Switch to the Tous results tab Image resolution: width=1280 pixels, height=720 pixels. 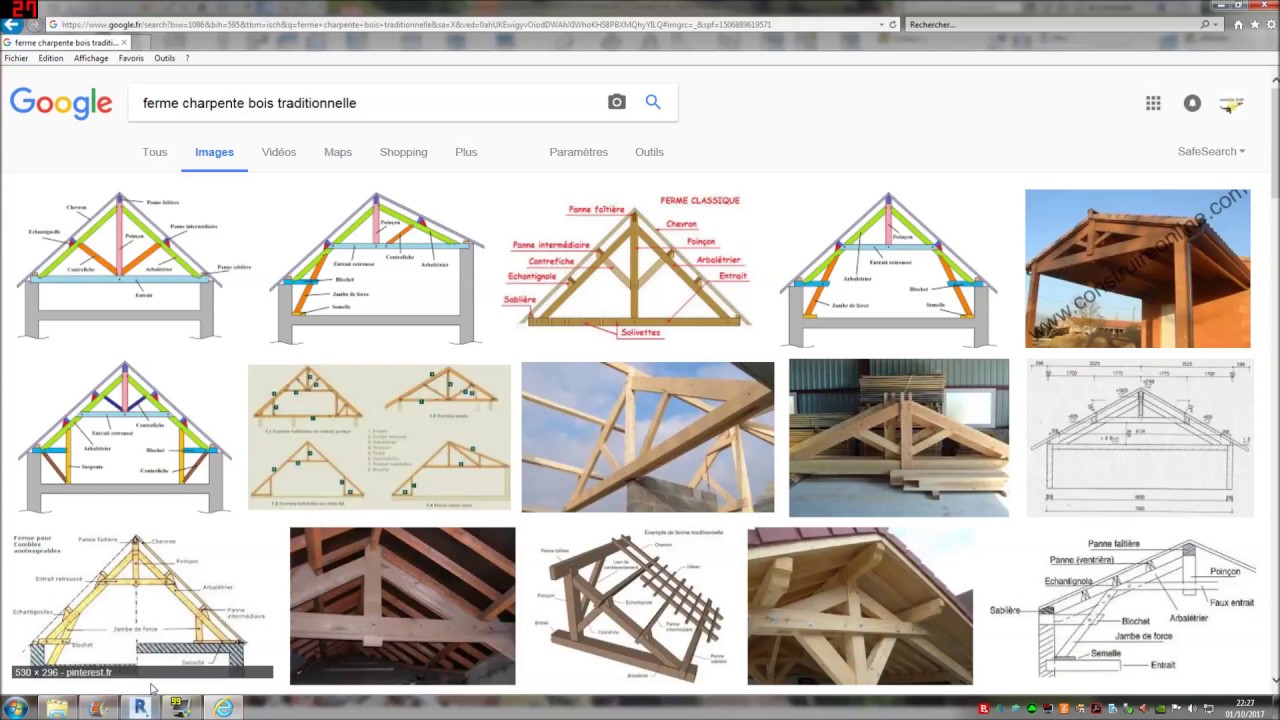point(154,152)
